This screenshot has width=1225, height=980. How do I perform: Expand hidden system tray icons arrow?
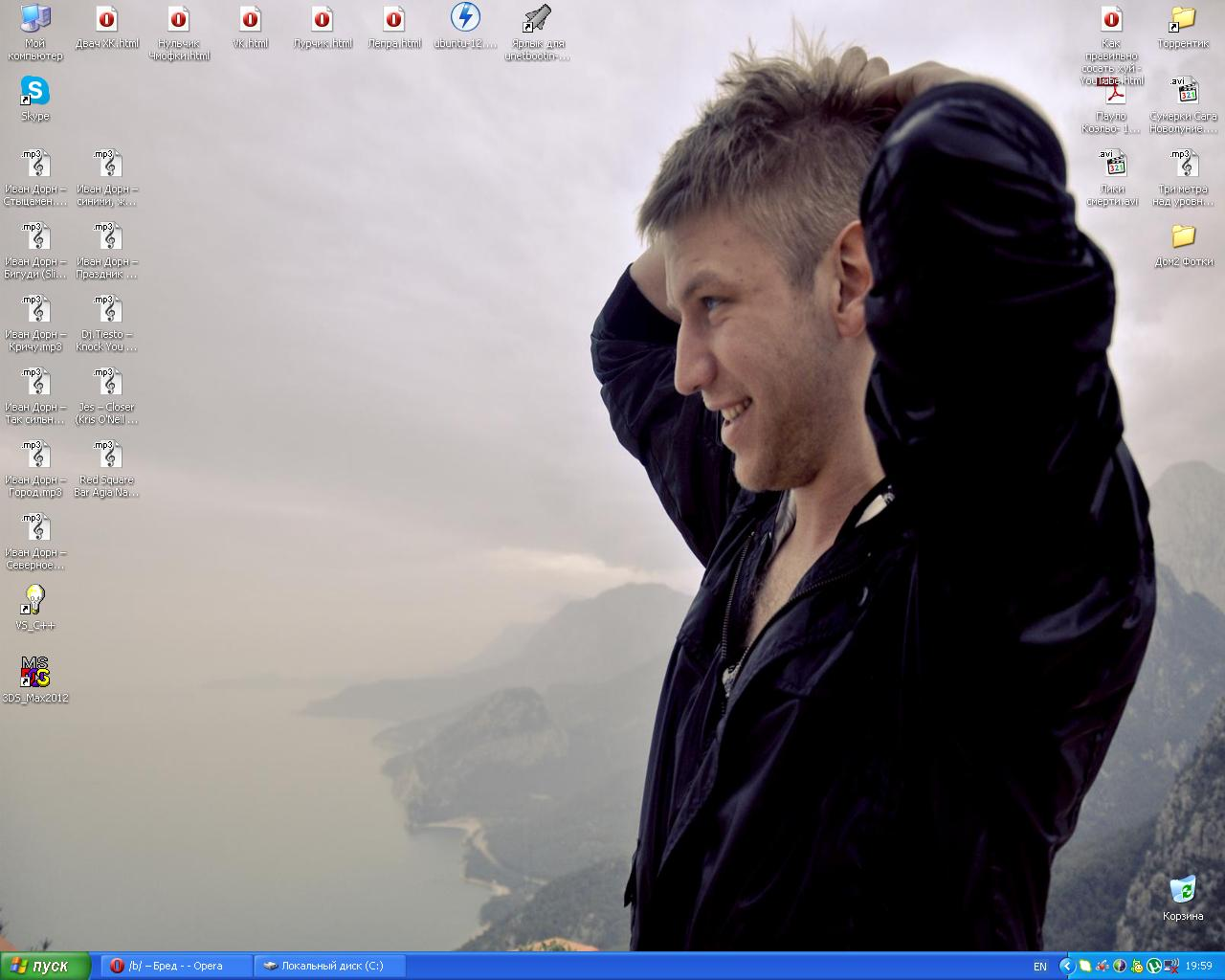(x=1066, y=967)
